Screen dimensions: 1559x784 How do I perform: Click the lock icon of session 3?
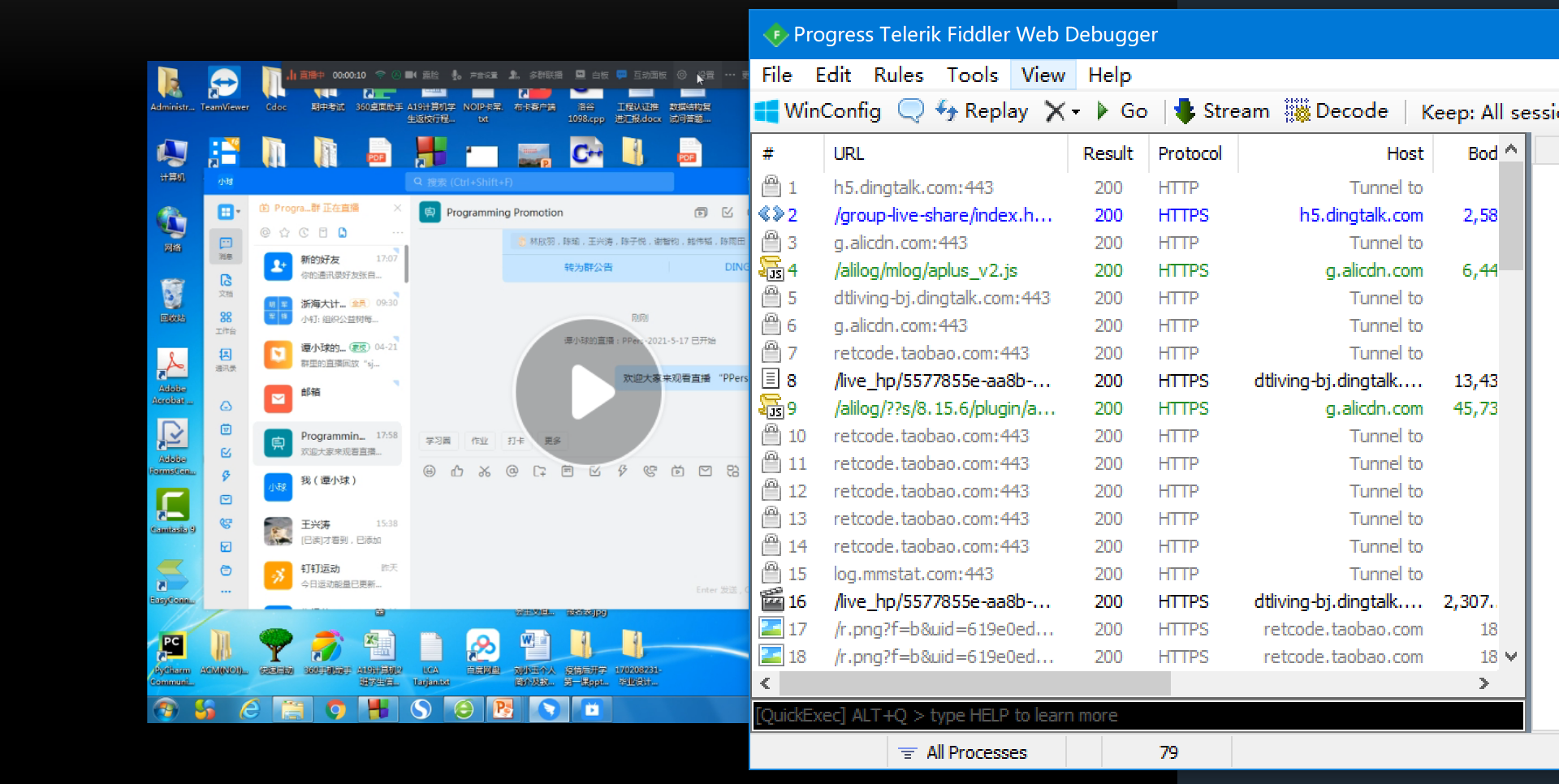click(x=771, y=242)
